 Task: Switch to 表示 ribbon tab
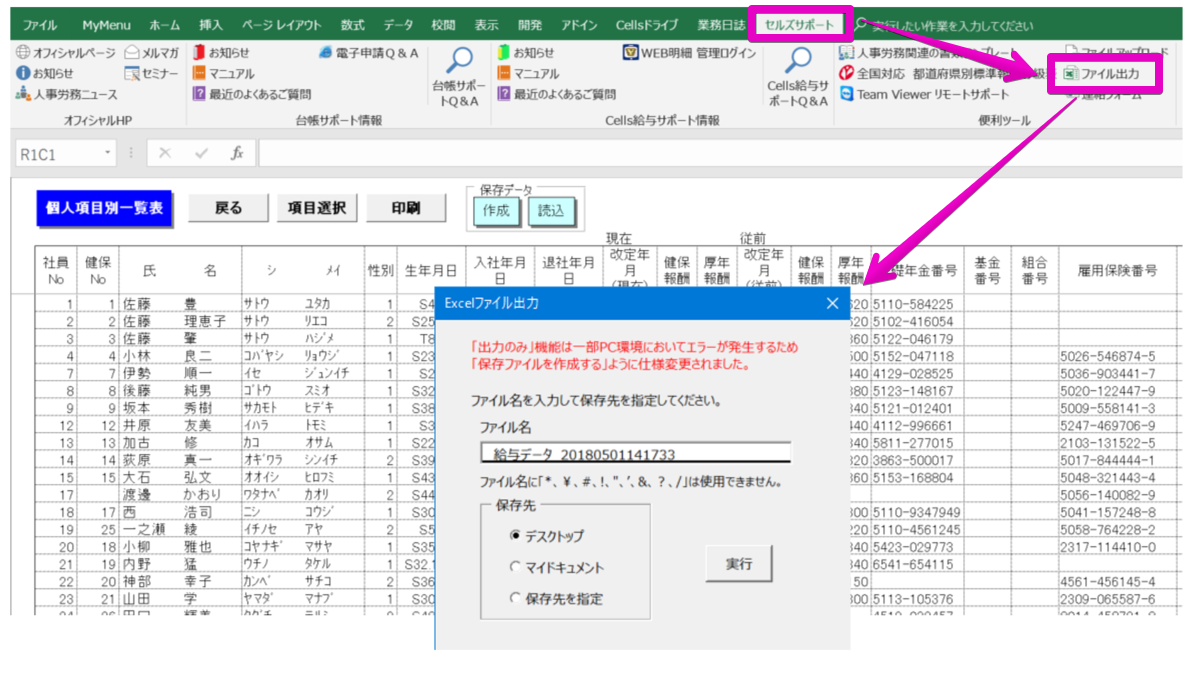pyautogui.click(x=487, y=25)
